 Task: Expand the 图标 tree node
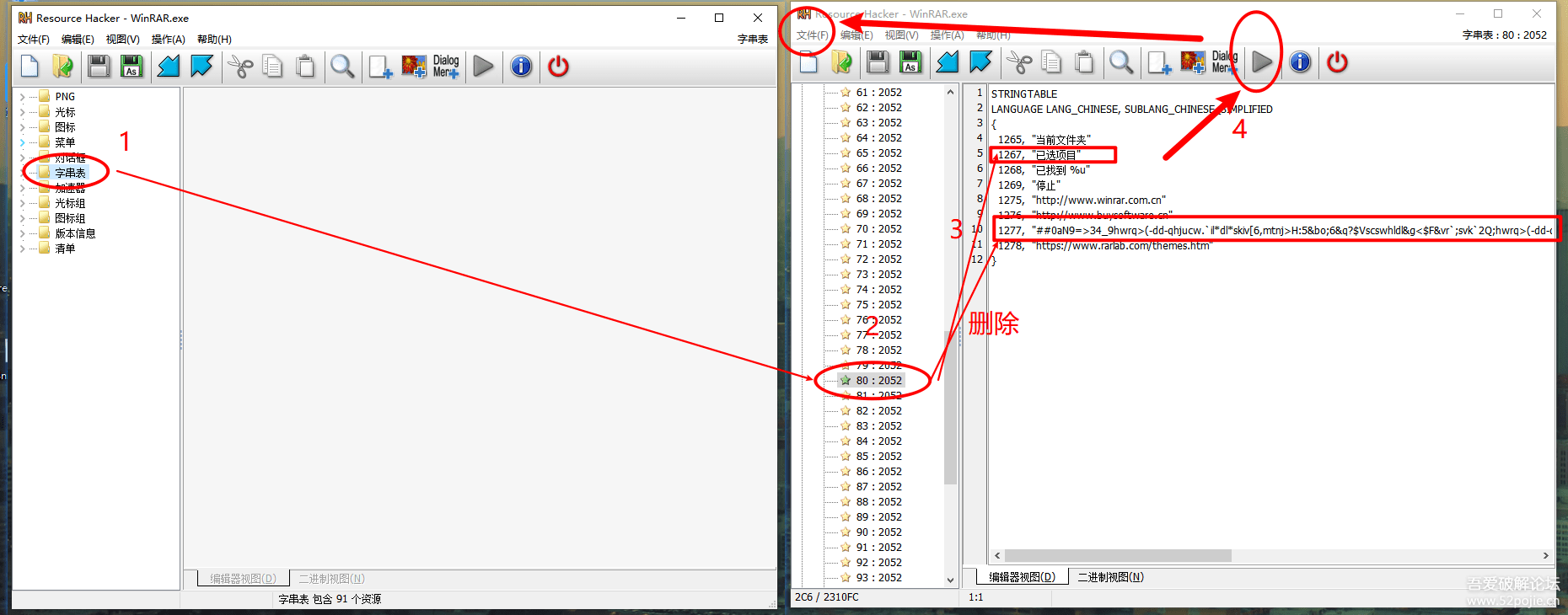click(22, 127)
